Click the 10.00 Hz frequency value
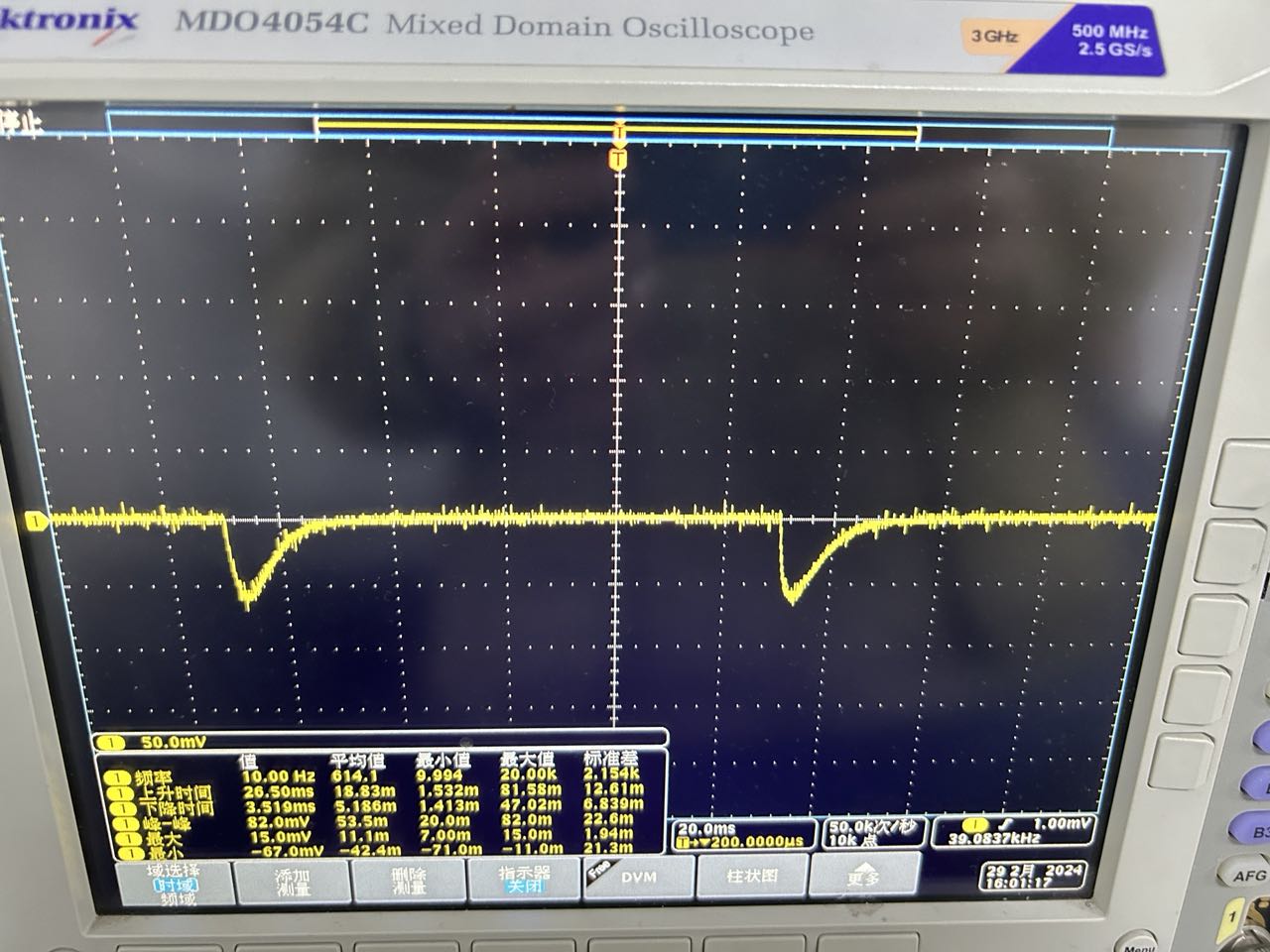 click(279, 776)
